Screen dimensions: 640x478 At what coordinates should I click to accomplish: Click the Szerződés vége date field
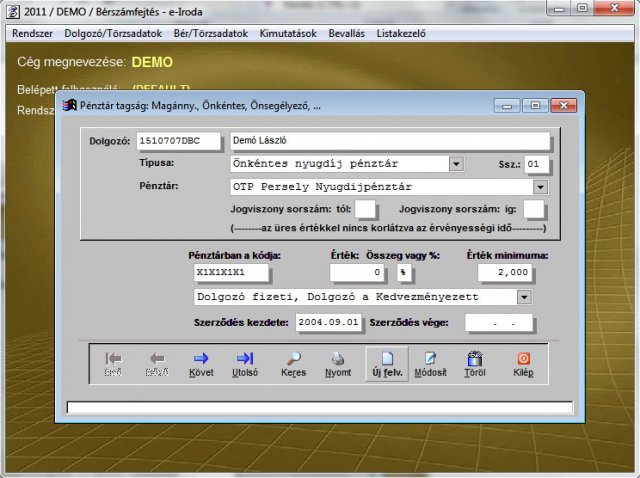click(500, 323)
